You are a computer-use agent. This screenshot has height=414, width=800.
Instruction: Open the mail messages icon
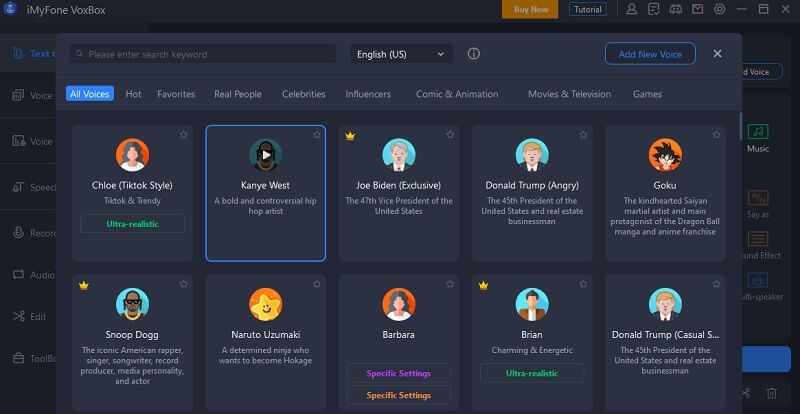point(697,9)
